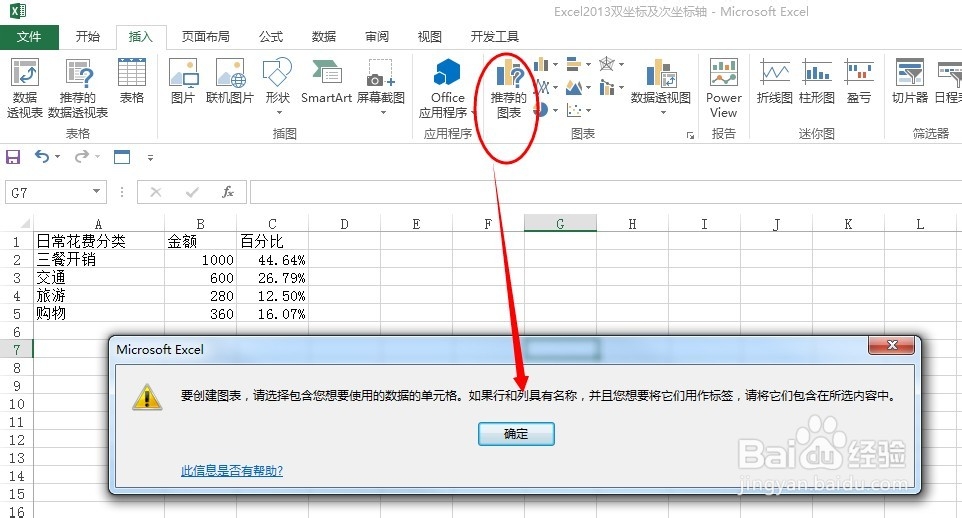The width and height of the screenshot is (962, 518).
Task: Click the PivotChart (数据透视图) icon
Action: point(661,74)
